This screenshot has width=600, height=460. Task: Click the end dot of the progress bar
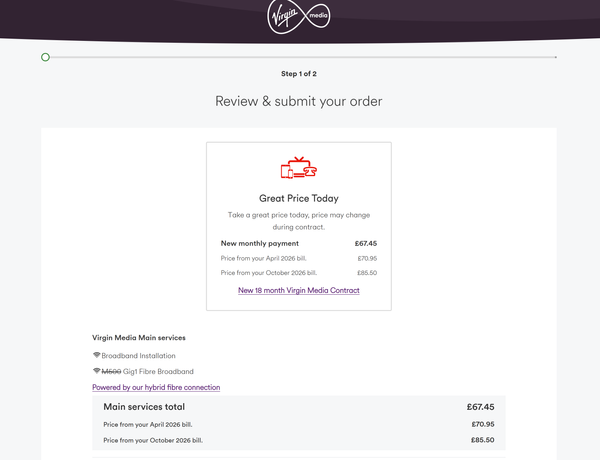(x=556, y=57)
